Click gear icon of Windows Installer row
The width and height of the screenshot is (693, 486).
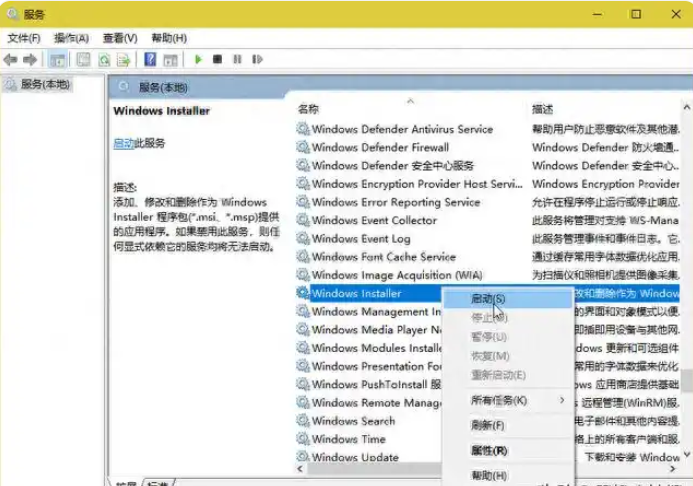[x=303, y=293]
